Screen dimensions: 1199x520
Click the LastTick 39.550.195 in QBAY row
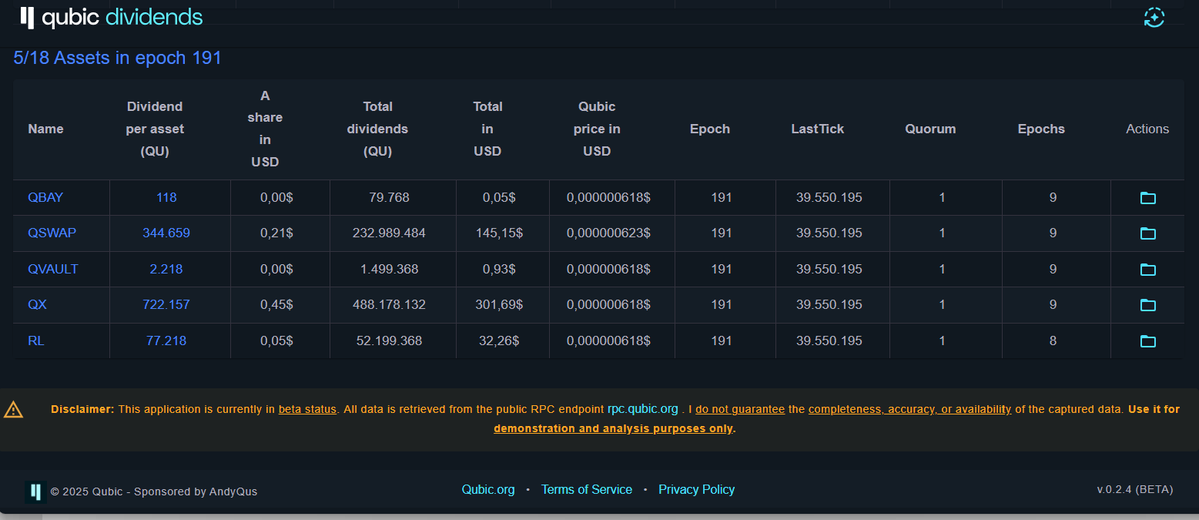[829, 197]
